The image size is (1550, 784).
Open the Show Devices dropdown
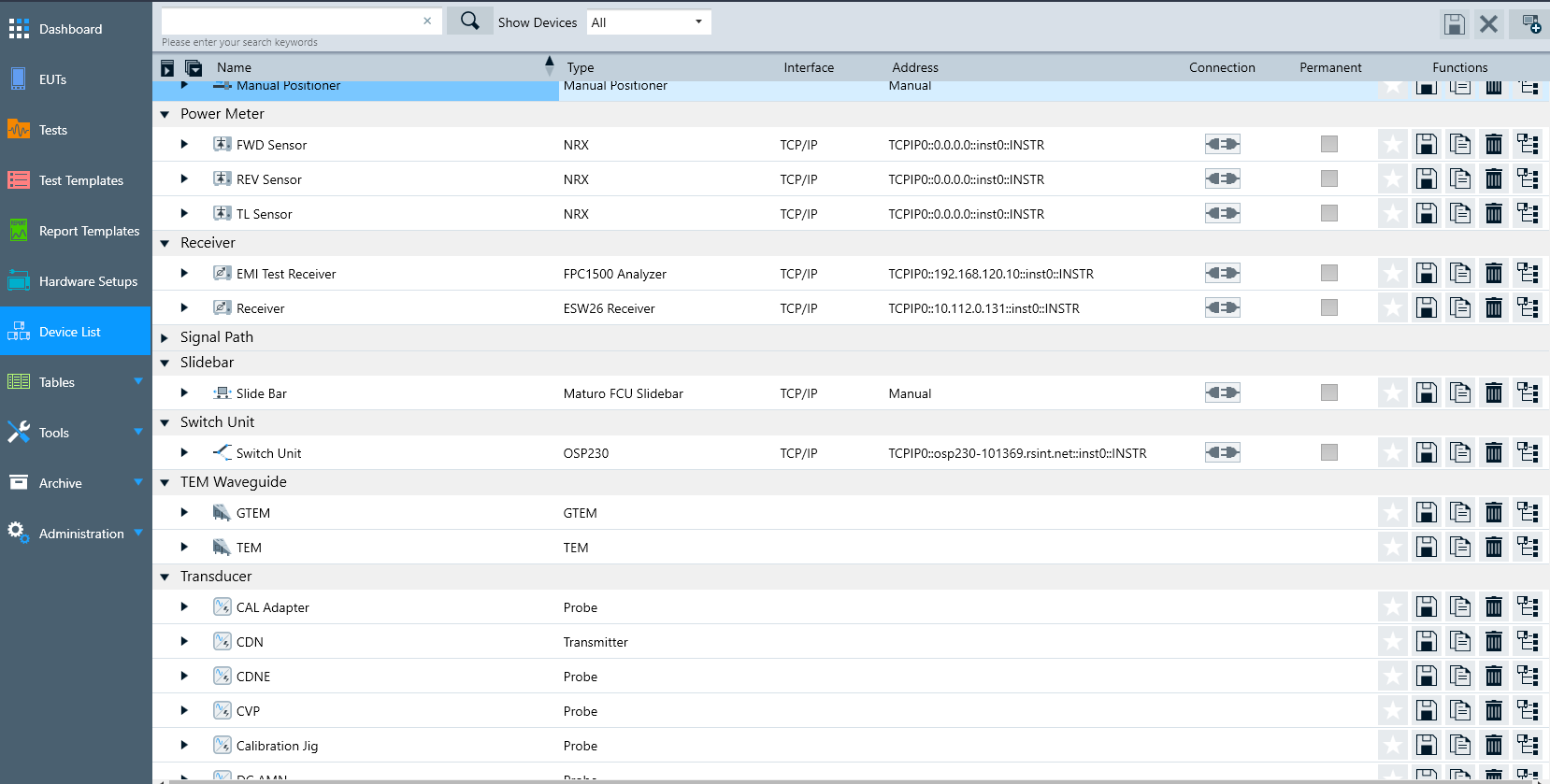[648, 22]
